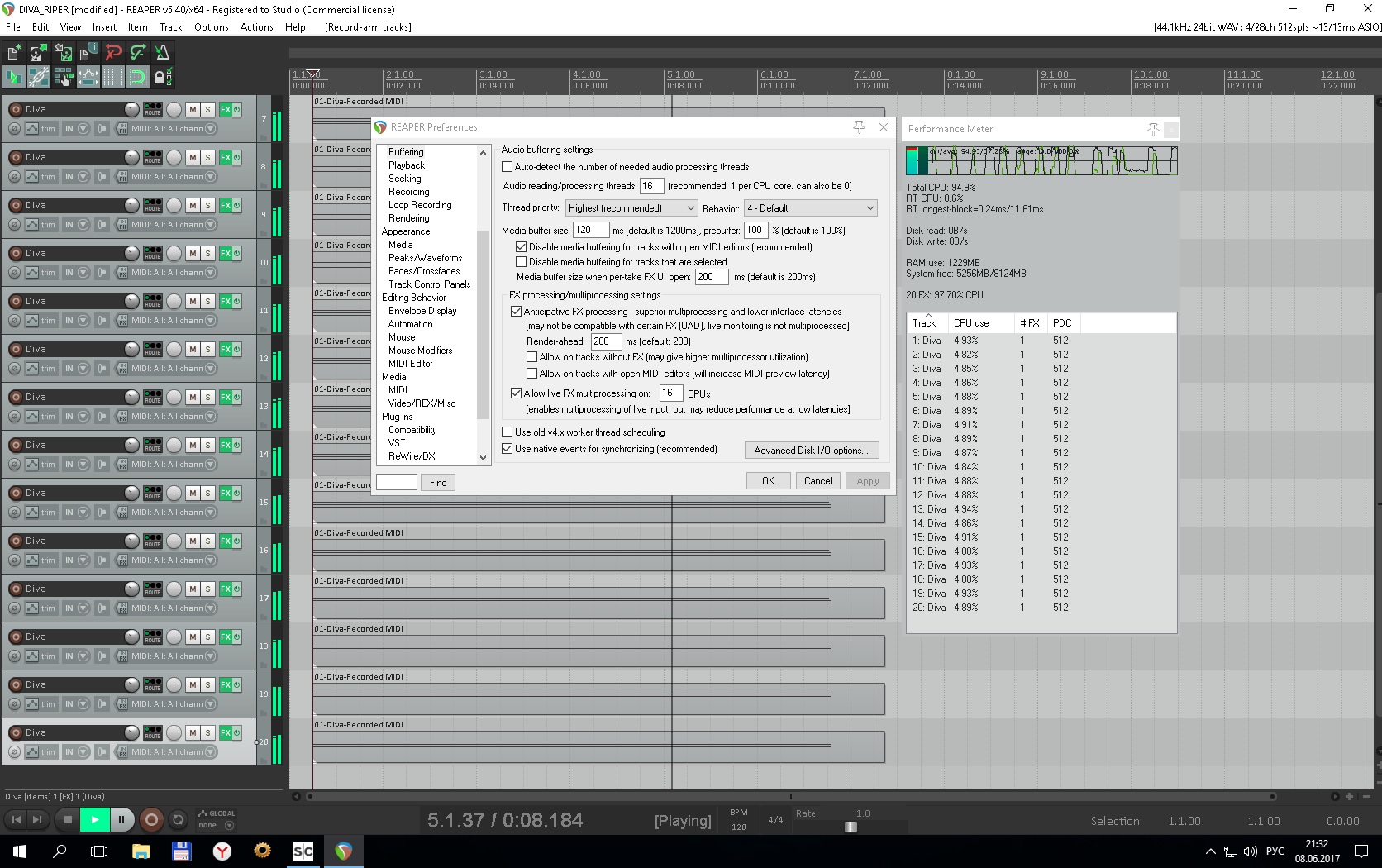Check Allow on tracks with open MIDI editors

coord(532,374)
